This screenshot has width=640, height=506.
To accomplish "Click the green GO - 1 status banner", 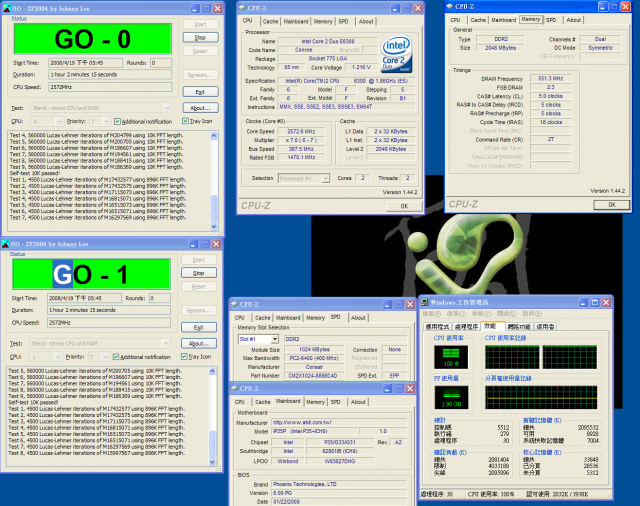I will point(91,274).
